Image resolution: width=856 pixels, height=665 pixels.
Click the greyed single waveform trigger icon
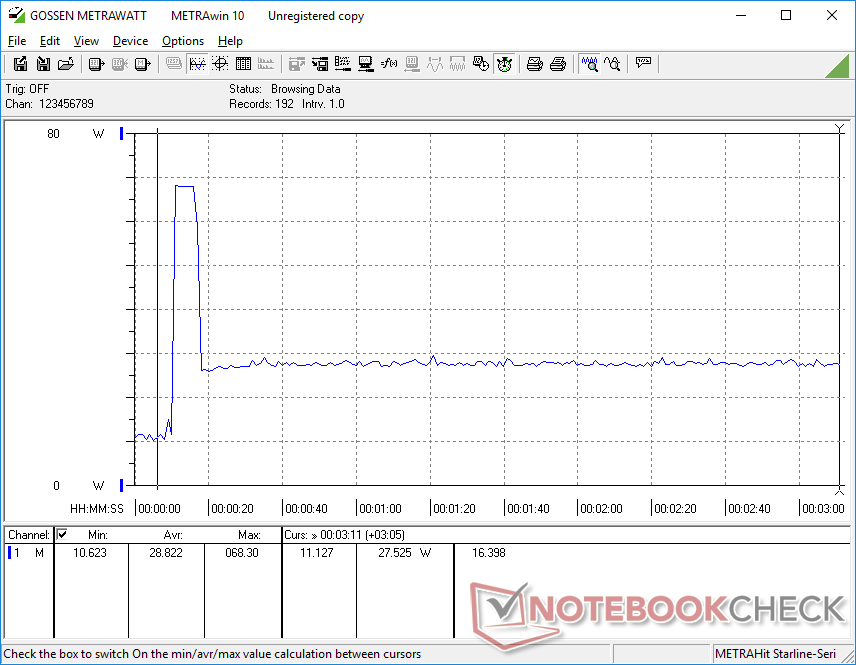click(x=435, y=64)
